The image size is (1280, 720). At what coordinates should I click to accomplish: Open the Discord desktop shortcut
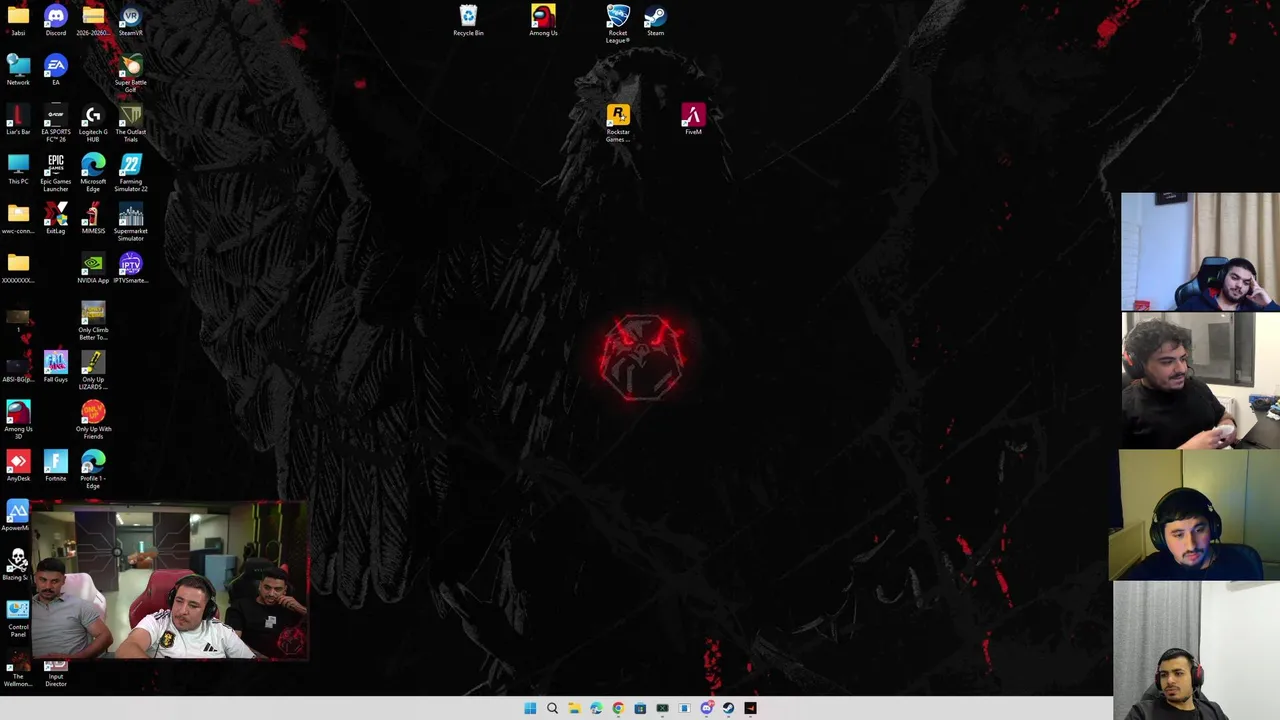coord(56,20)
